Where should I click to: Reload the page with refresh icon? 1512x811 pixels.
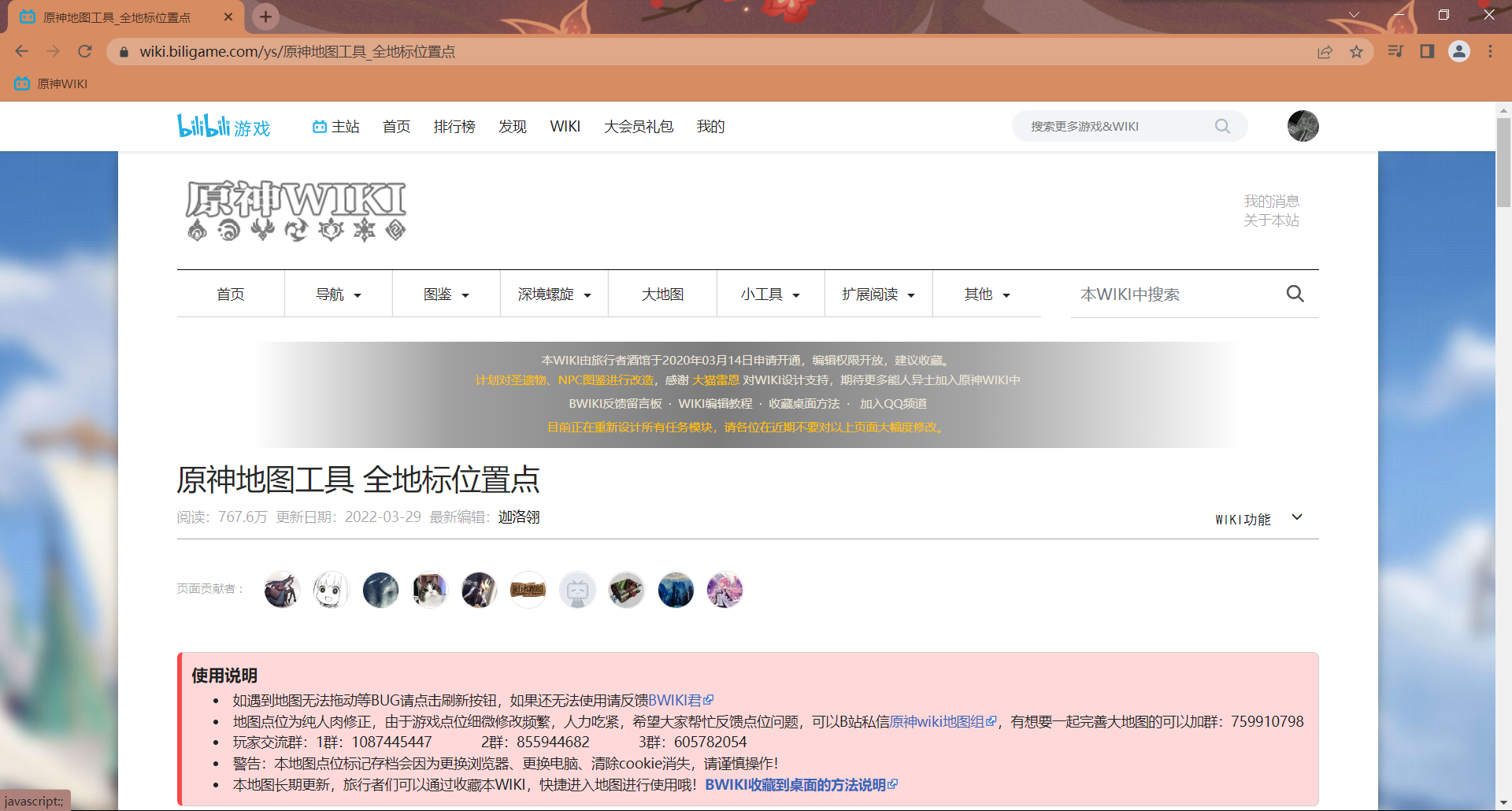coord(85,51)
